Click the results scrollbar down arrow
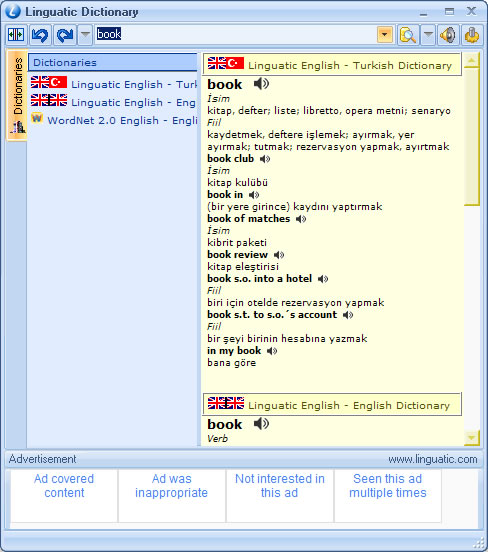 [x=471, y=438]
